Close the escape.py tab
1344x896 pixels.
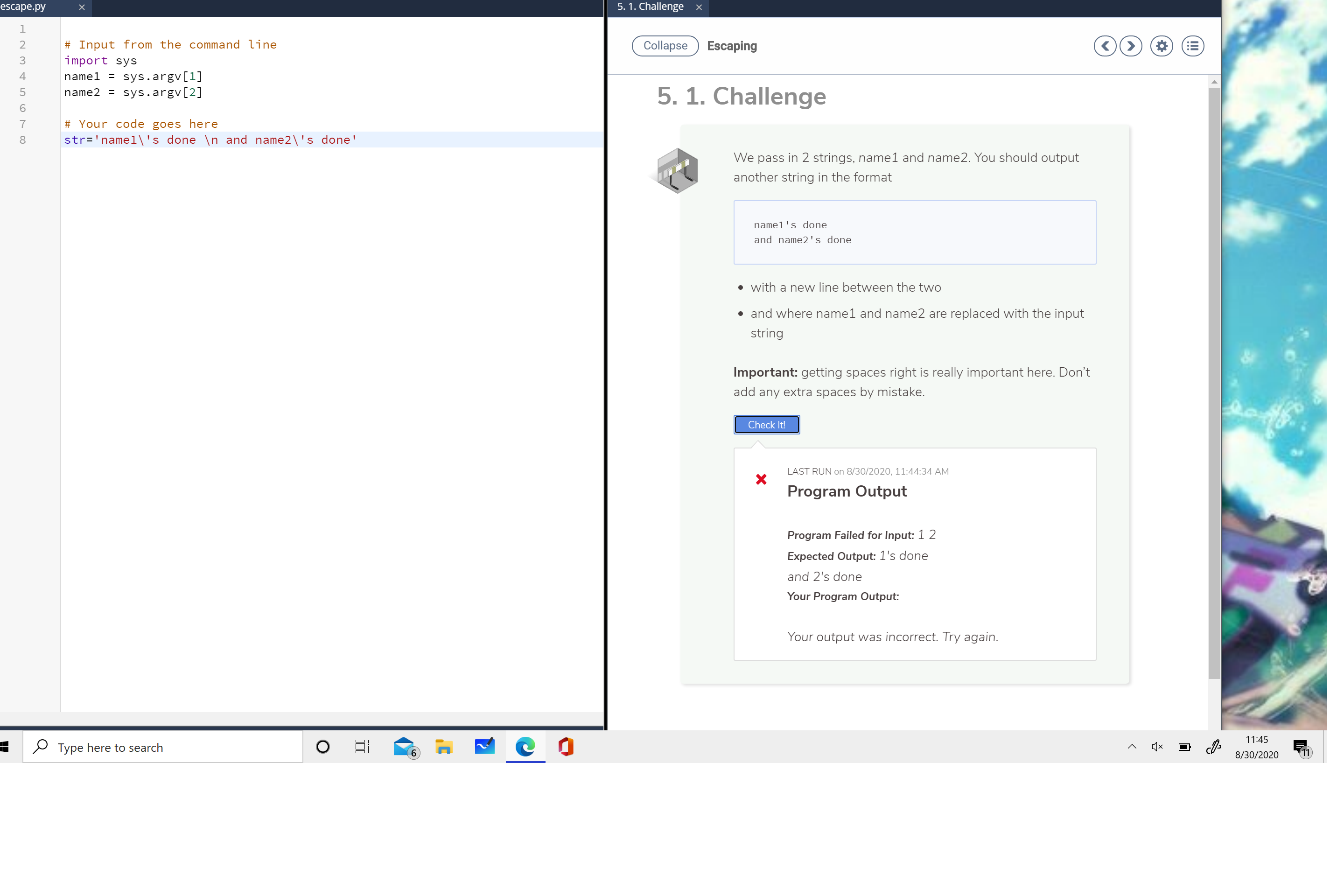(x=82, y=7)
